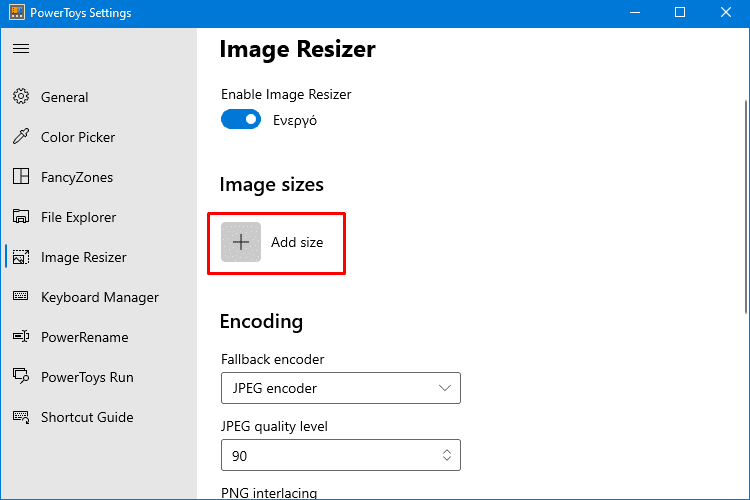Click the JPEG quality level stepper arrows
The image size is (750, 500).
(446, 455)
